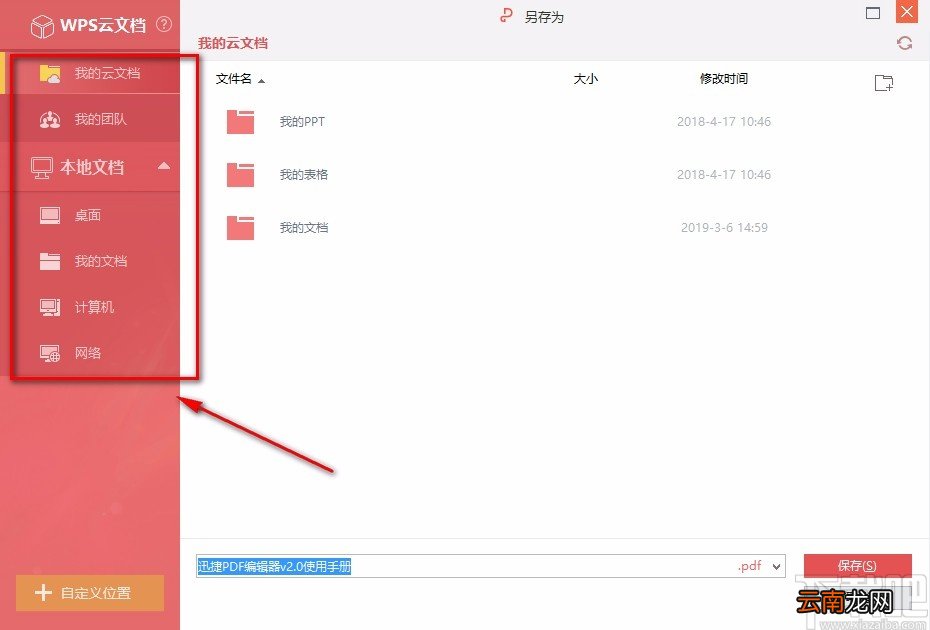Select 网络 location
Screen dimensions: 930x630
[x=90, y=353]
